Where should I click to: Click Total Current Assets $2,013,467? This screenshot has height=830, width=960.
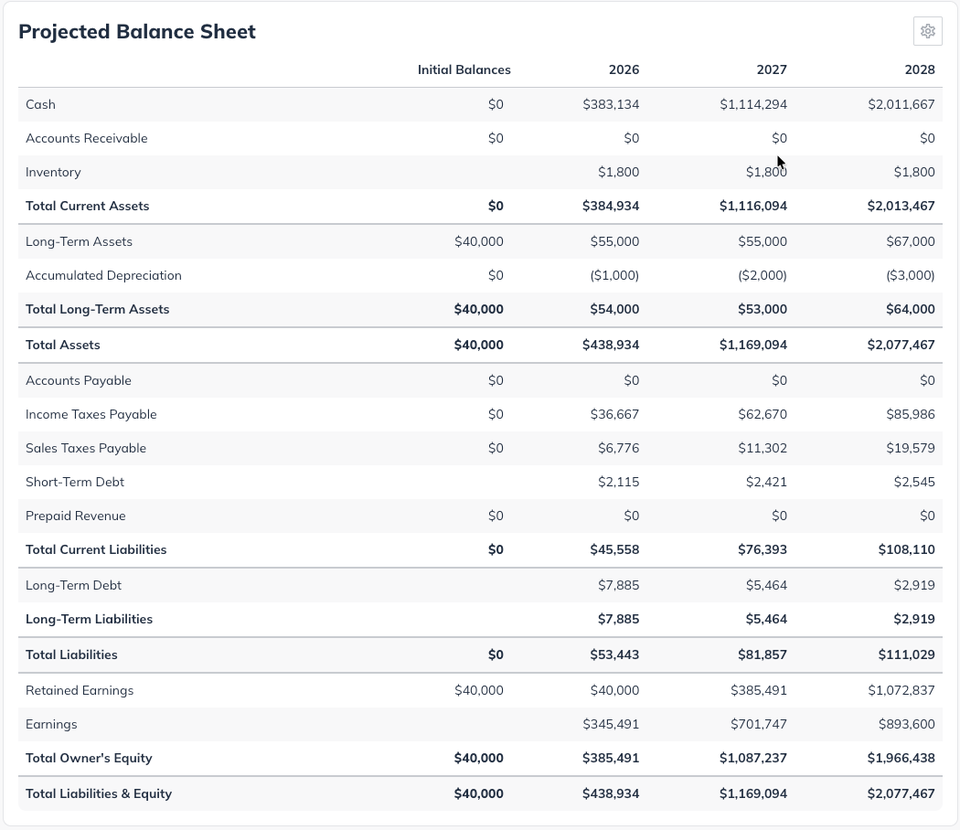coord(901,206)
